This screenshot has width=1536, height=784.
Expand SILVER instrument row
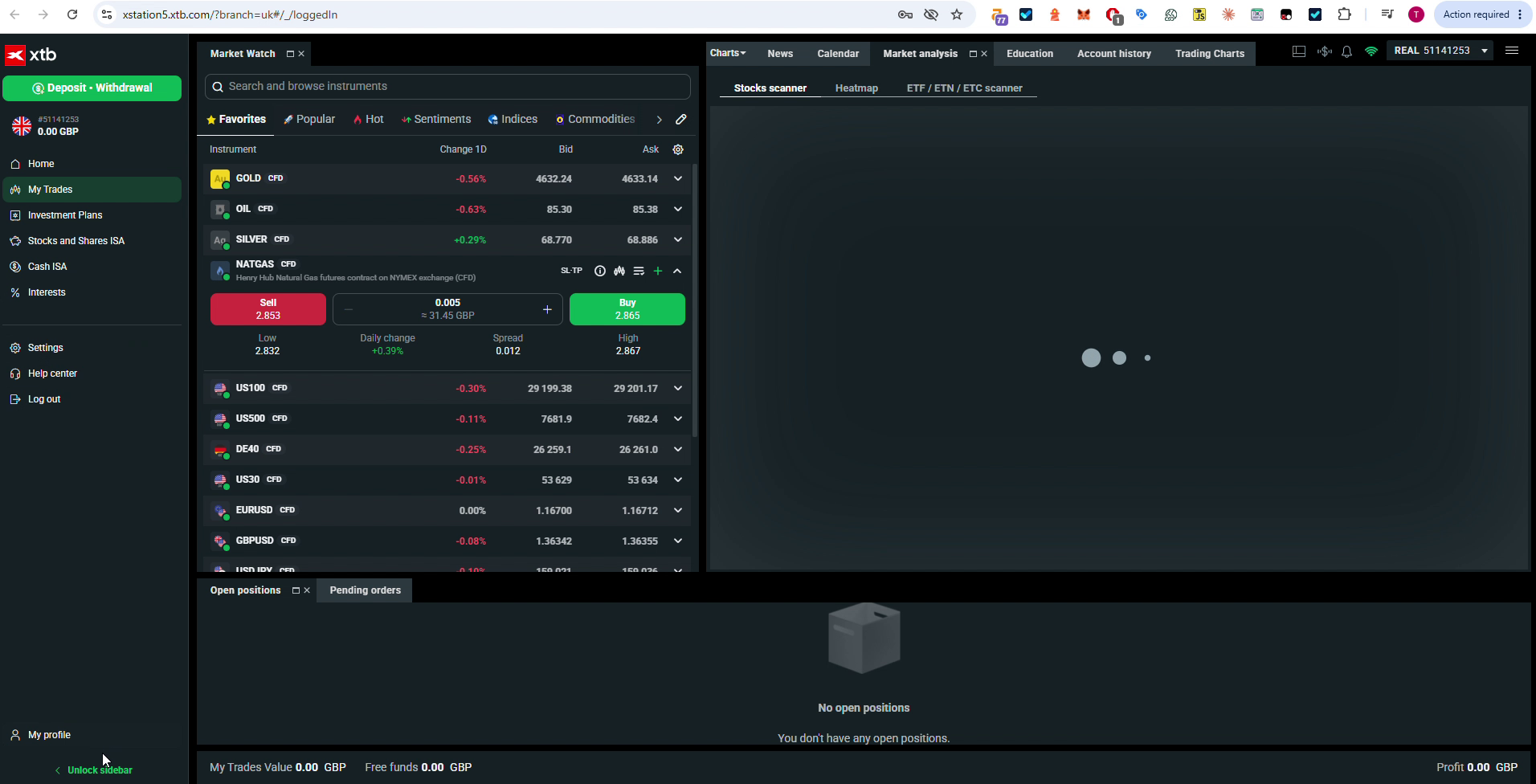[678, 239]
